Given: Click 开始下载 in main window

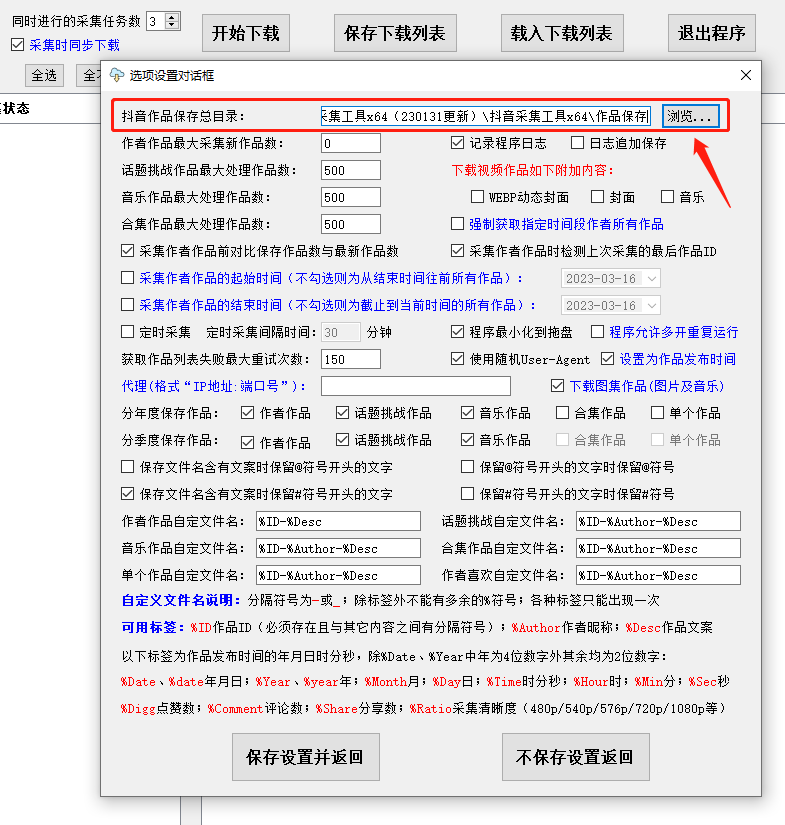Looking at the screenshot, I should [246, 33].
